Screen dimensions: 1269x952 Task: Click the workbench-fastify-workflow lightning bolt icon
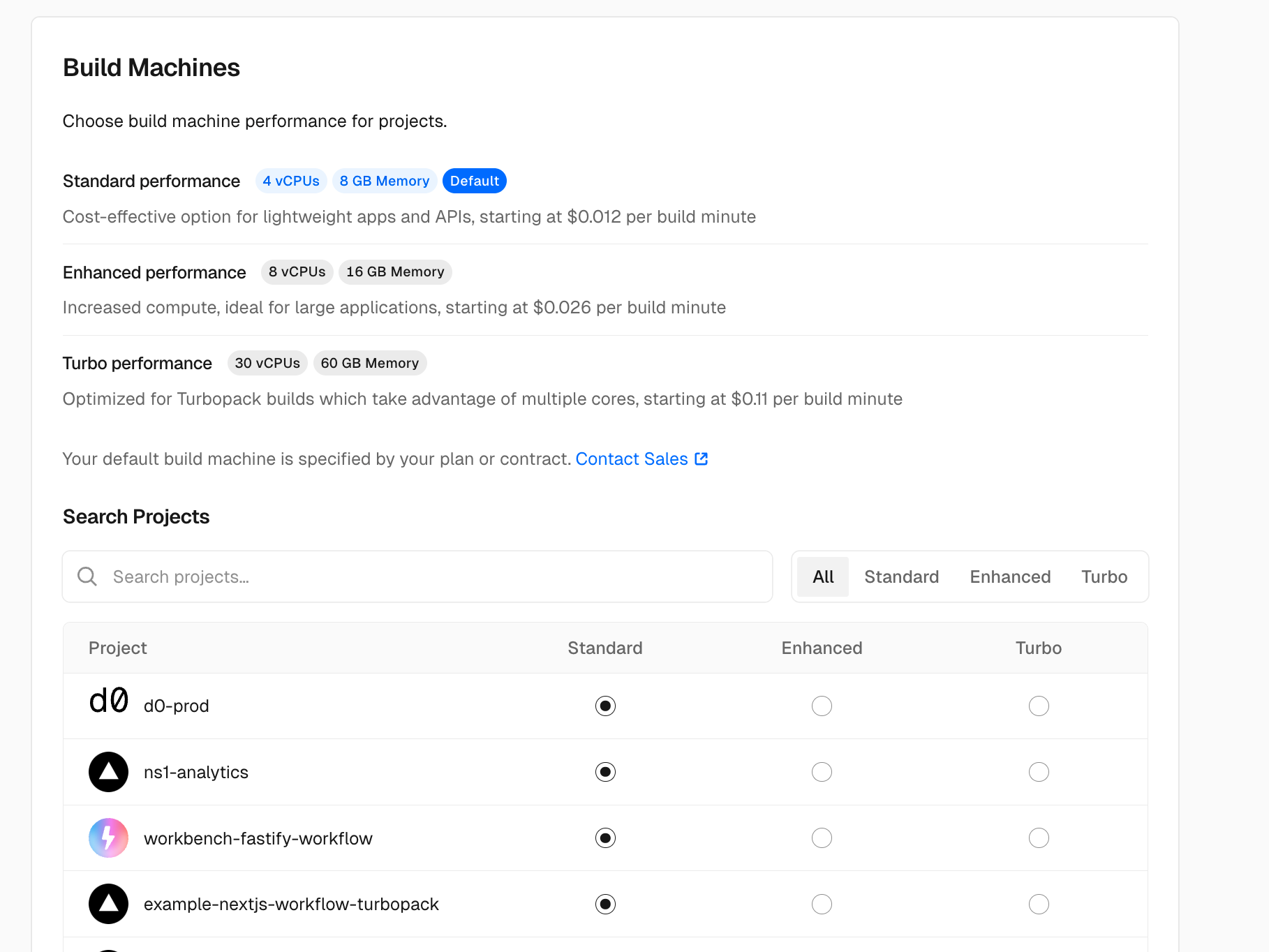pyautogui.click(x=108, y=838)
